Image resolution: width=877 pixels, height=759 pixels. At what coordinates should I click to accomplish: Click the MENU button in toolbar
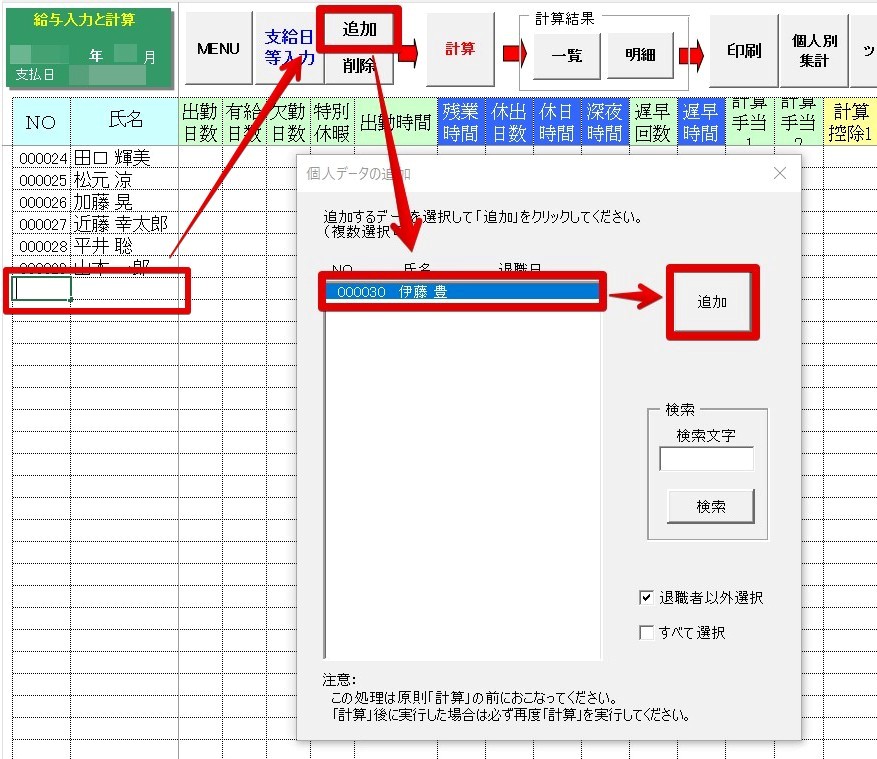217,49
